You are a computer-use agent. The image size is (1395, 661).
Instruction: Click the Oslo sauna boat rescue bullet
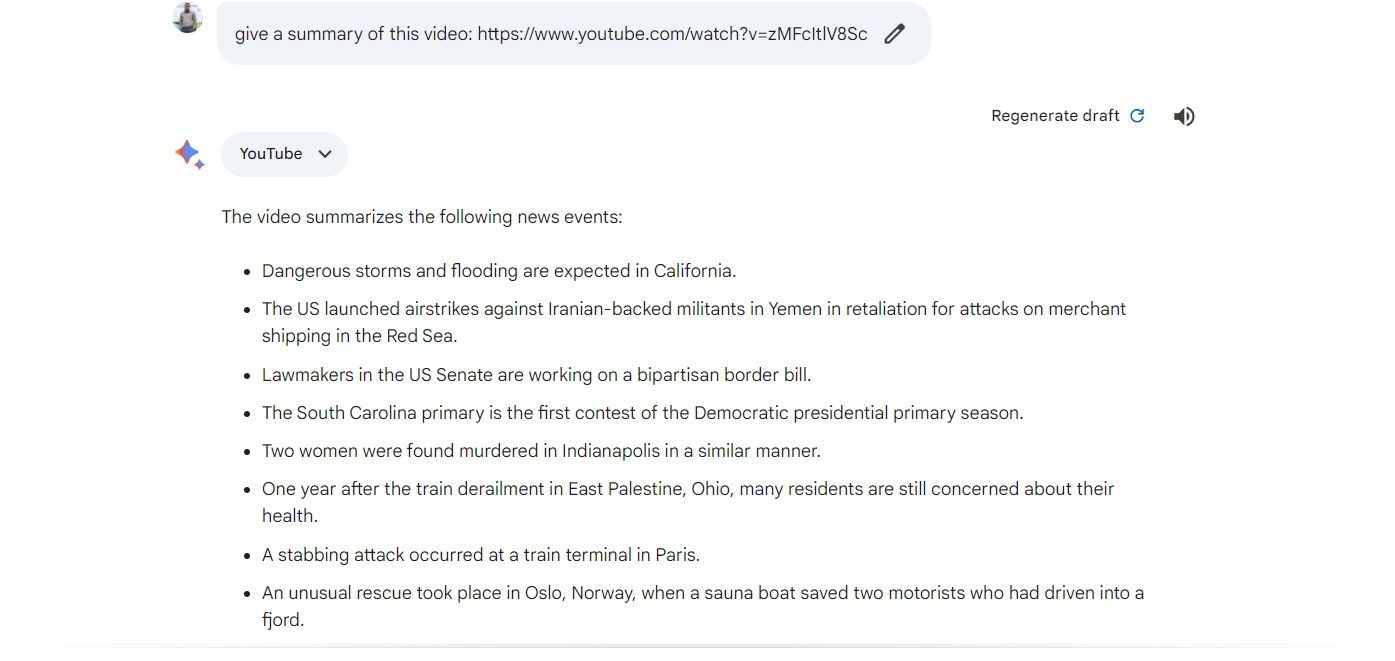pyautogui.click(x=702, y=593)
